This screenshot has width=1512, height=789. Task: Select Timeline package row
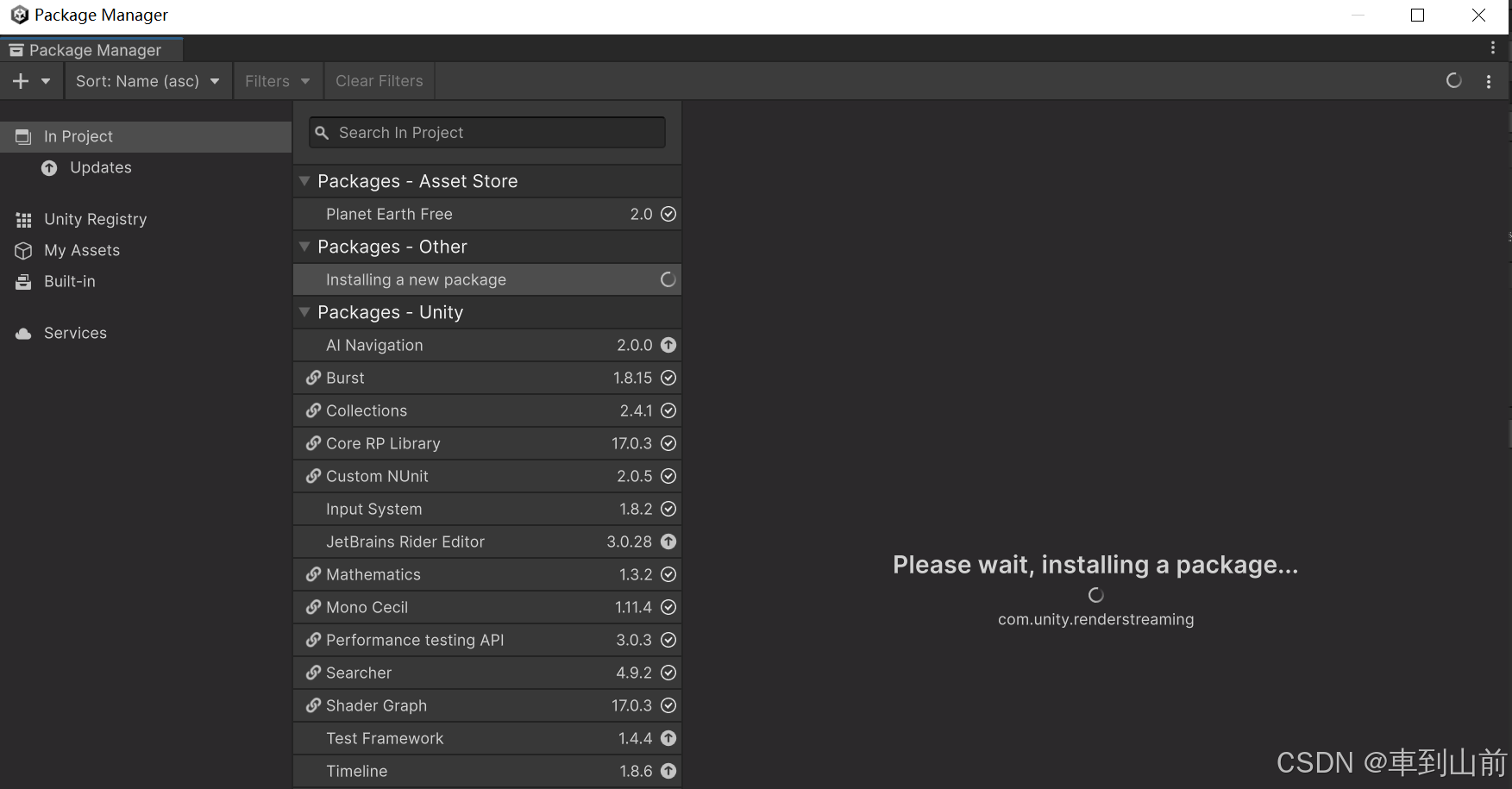point(487,771)
